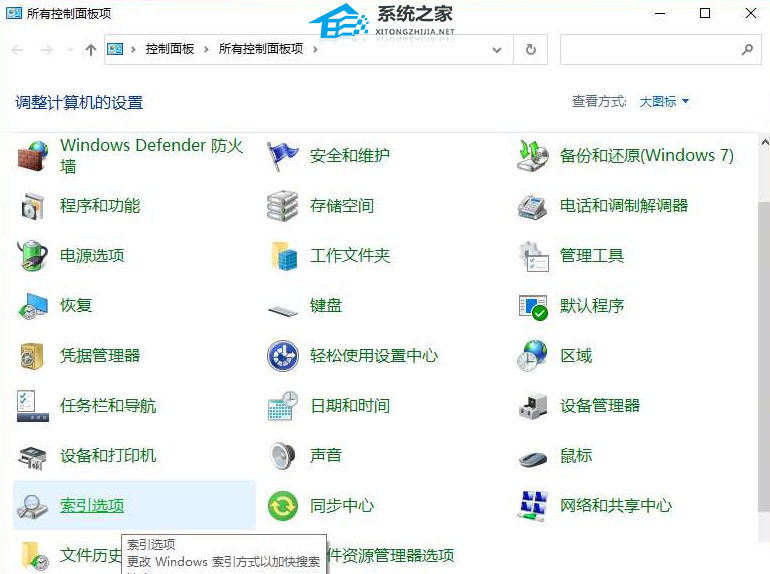This screenshot has height=574, width=770.
Task: Click the blue flag Security and Maintenance icon
Action: [282, 156]
